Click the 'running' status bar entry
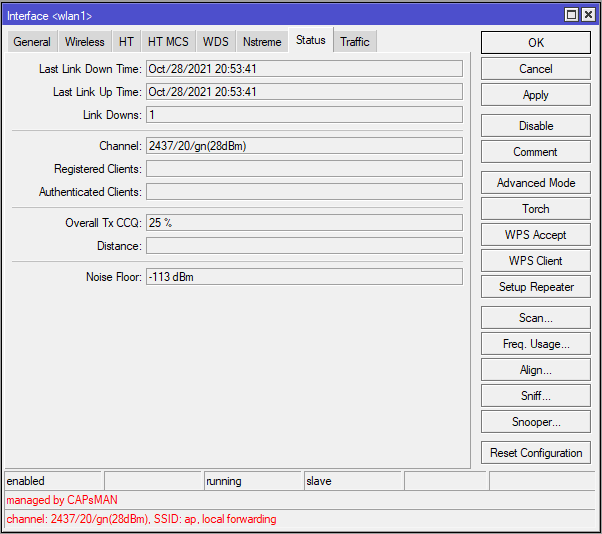 (x=253, y=481)
